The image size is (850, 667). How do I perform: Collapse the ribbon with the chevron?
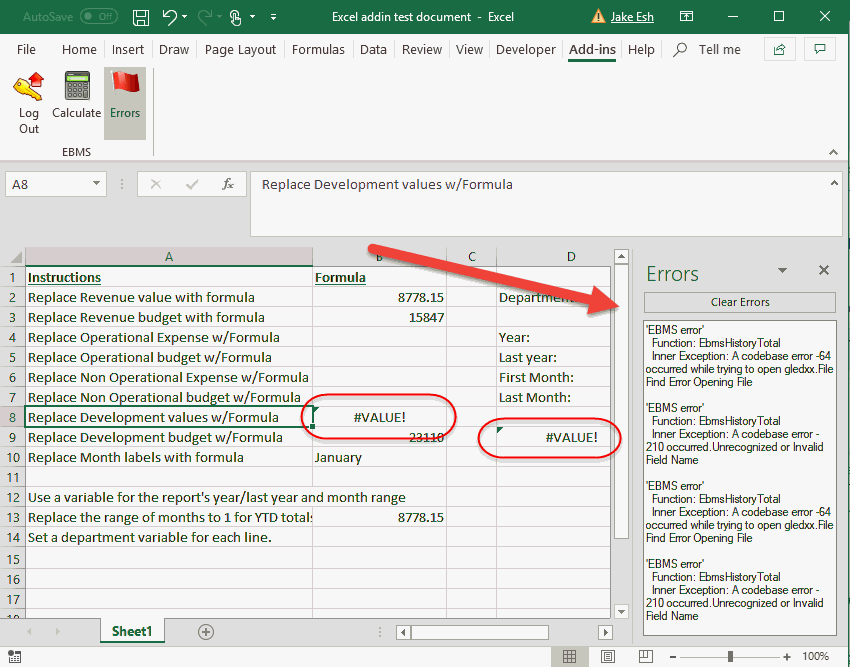pos(834,152)
